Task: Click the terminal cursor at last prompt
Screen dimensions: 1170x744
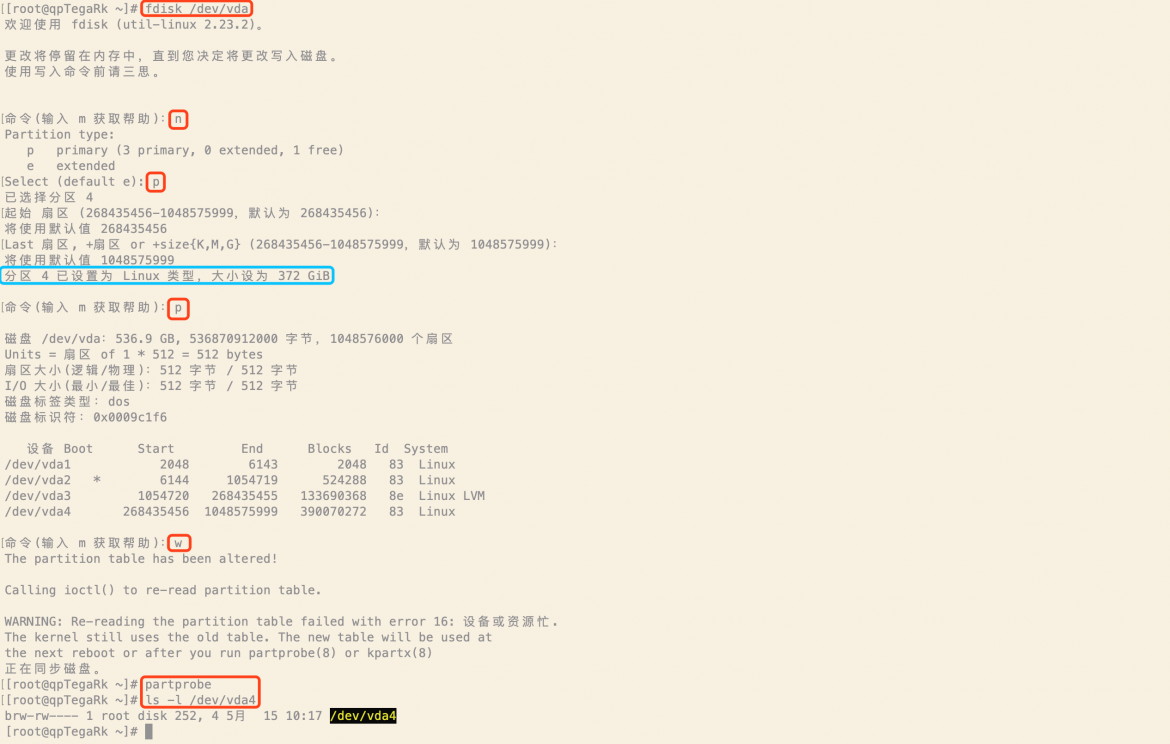Action: coord(148,731)
